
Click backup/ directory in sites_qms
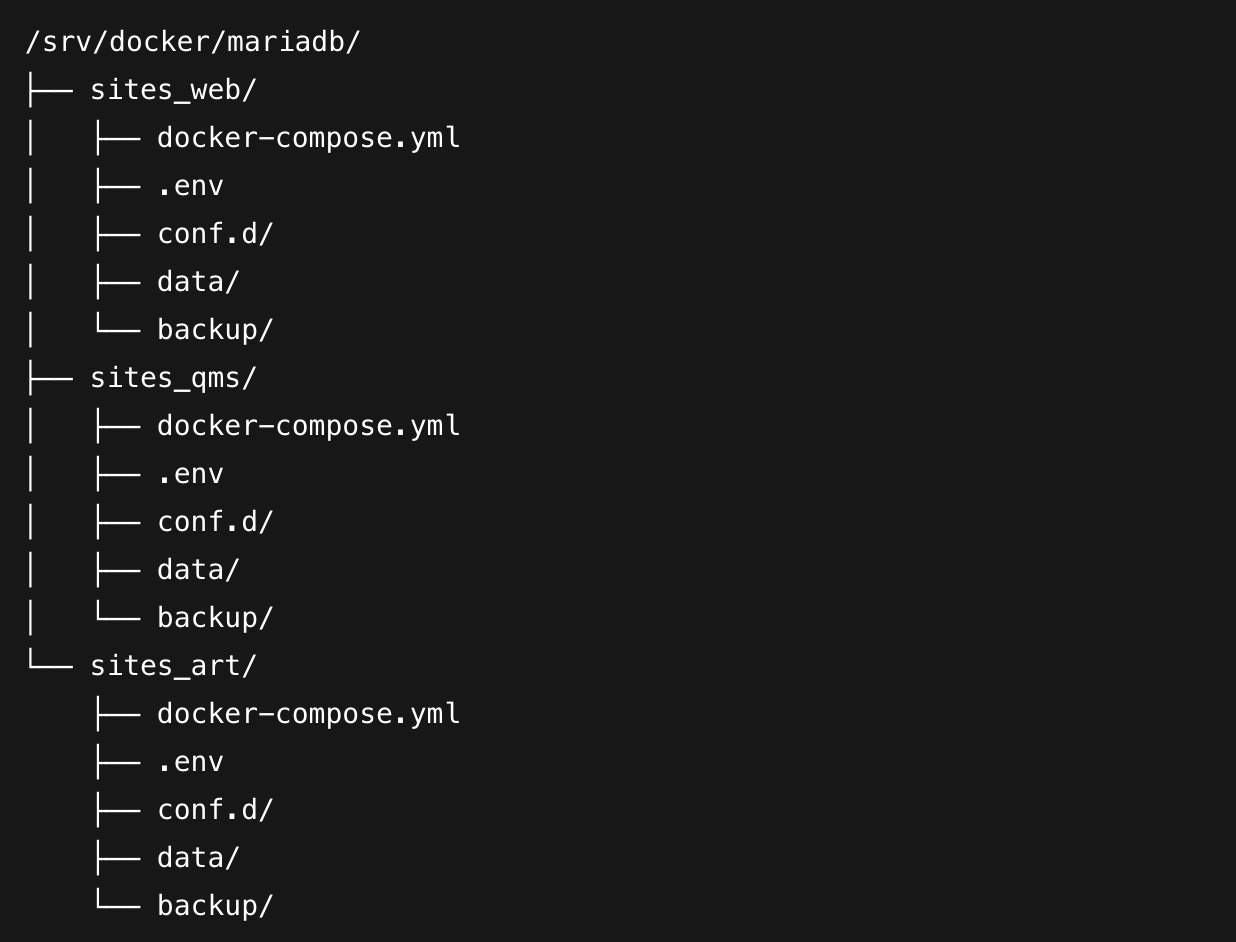[215, 618]
